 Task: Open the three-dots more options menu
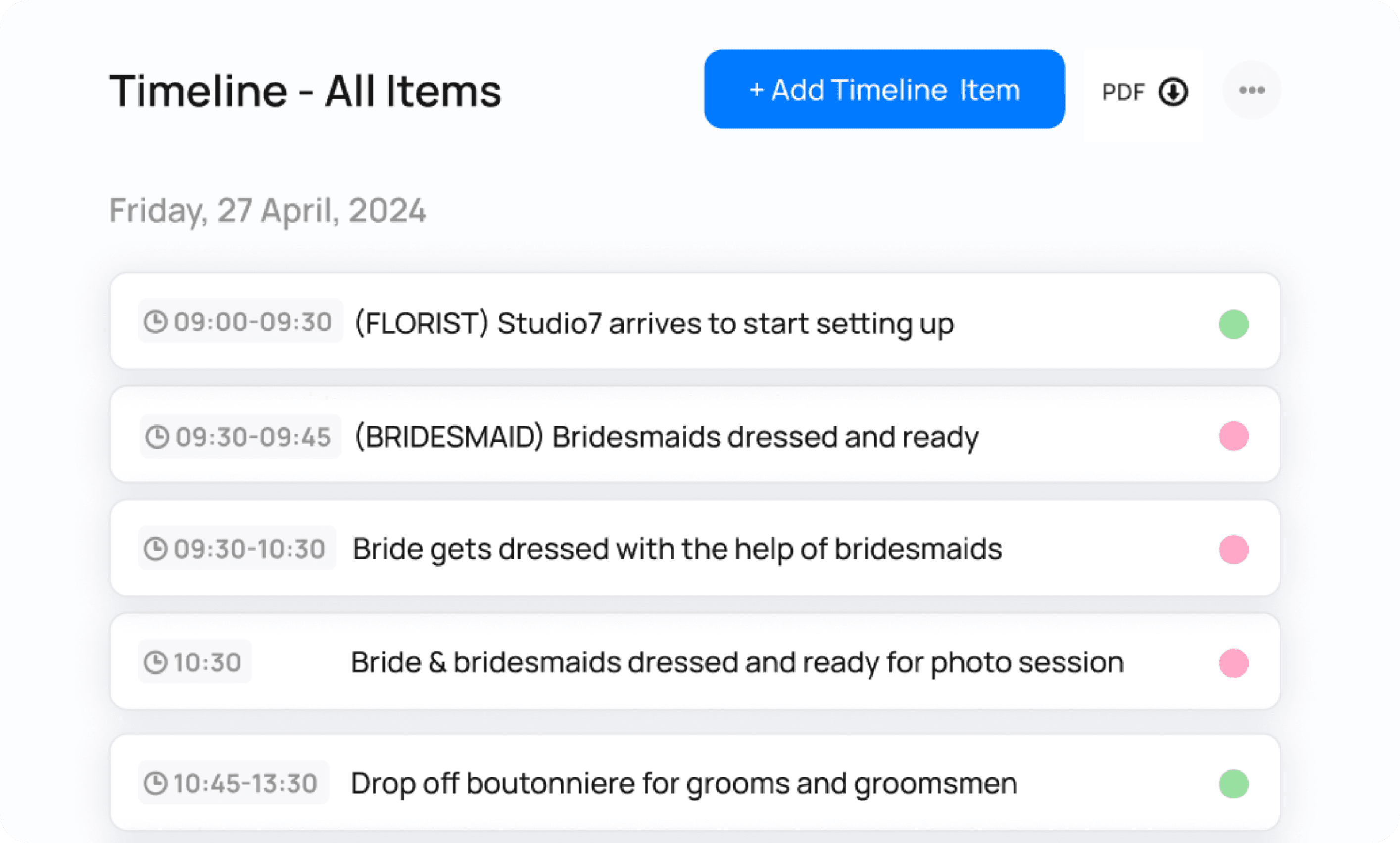pyautogui.click(x=1252, y=90)
